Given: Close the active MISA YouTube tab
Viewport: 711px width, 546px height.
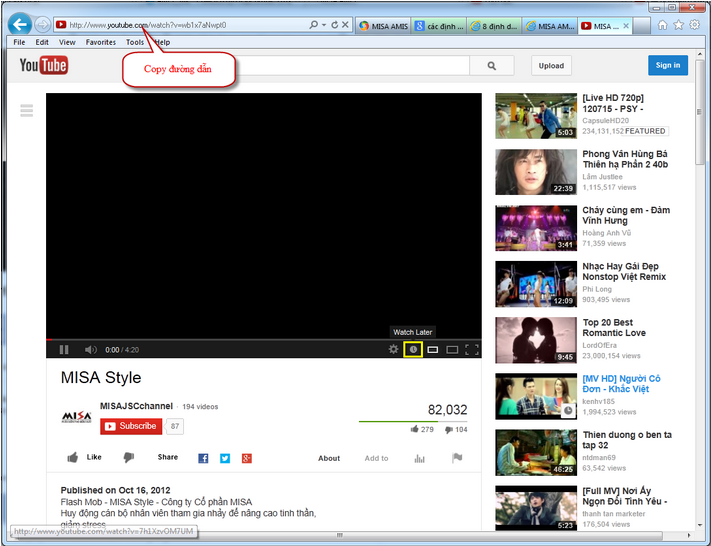Looking at the screenshot, I should coord(626,26).
